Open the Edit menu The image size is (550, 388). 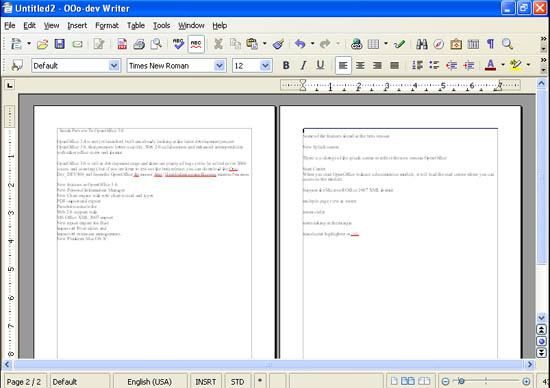pyautogui.click(x=29, y=26)
